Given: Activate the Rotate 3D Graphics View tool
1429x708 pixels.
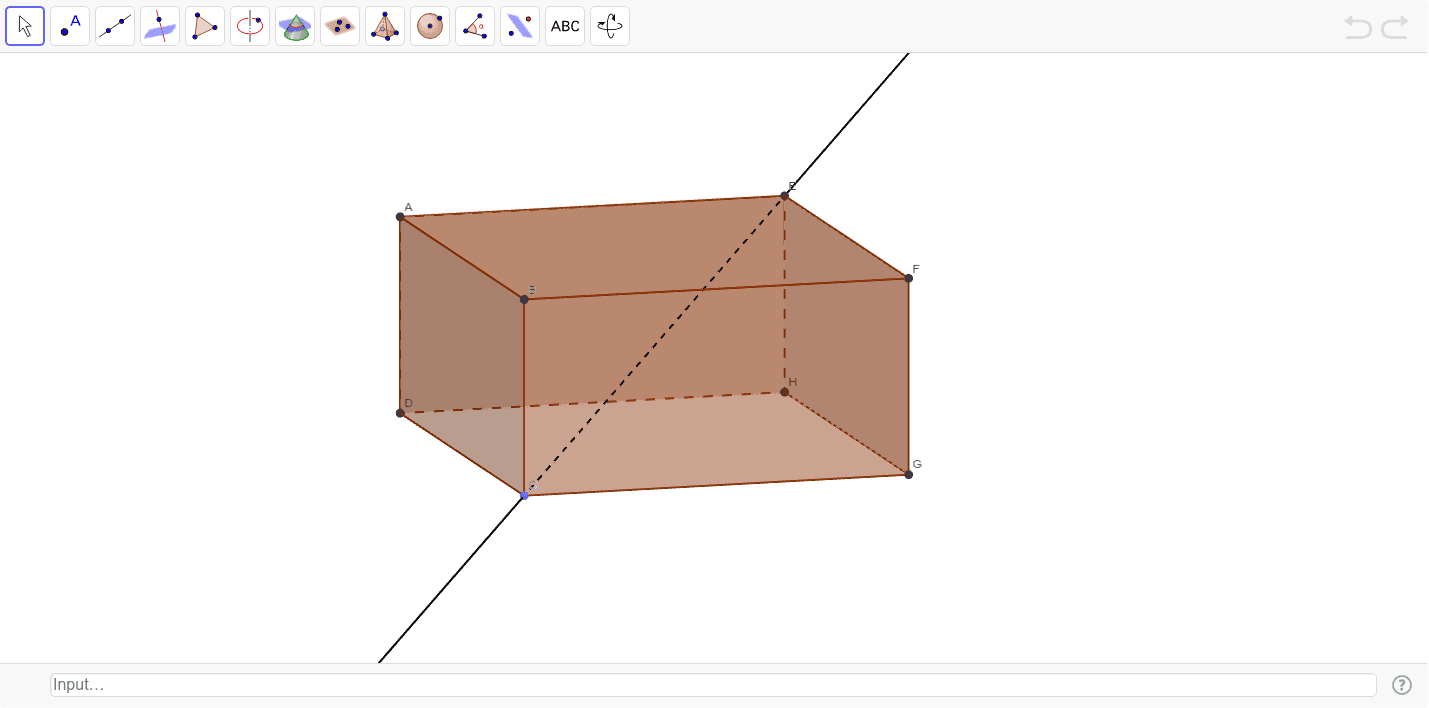Looking at the screenshot, I should click(610, 26).
